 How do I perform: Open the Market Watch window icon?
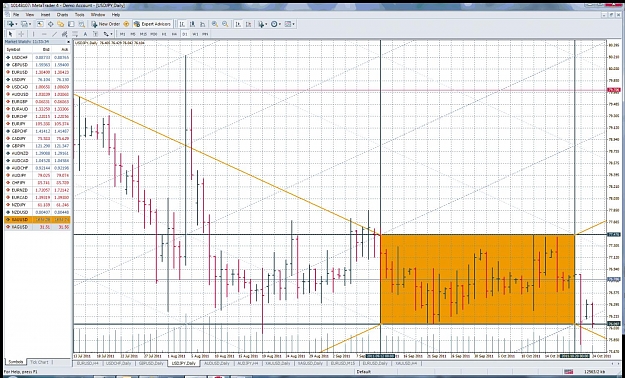40,24
